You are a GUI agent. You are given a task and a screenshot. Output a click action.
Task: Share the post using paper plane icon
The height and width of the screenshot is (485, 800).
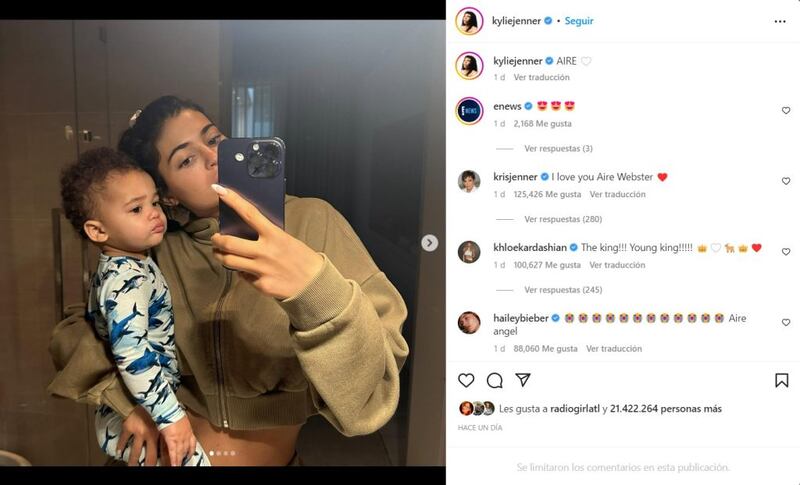click(523, 380)
